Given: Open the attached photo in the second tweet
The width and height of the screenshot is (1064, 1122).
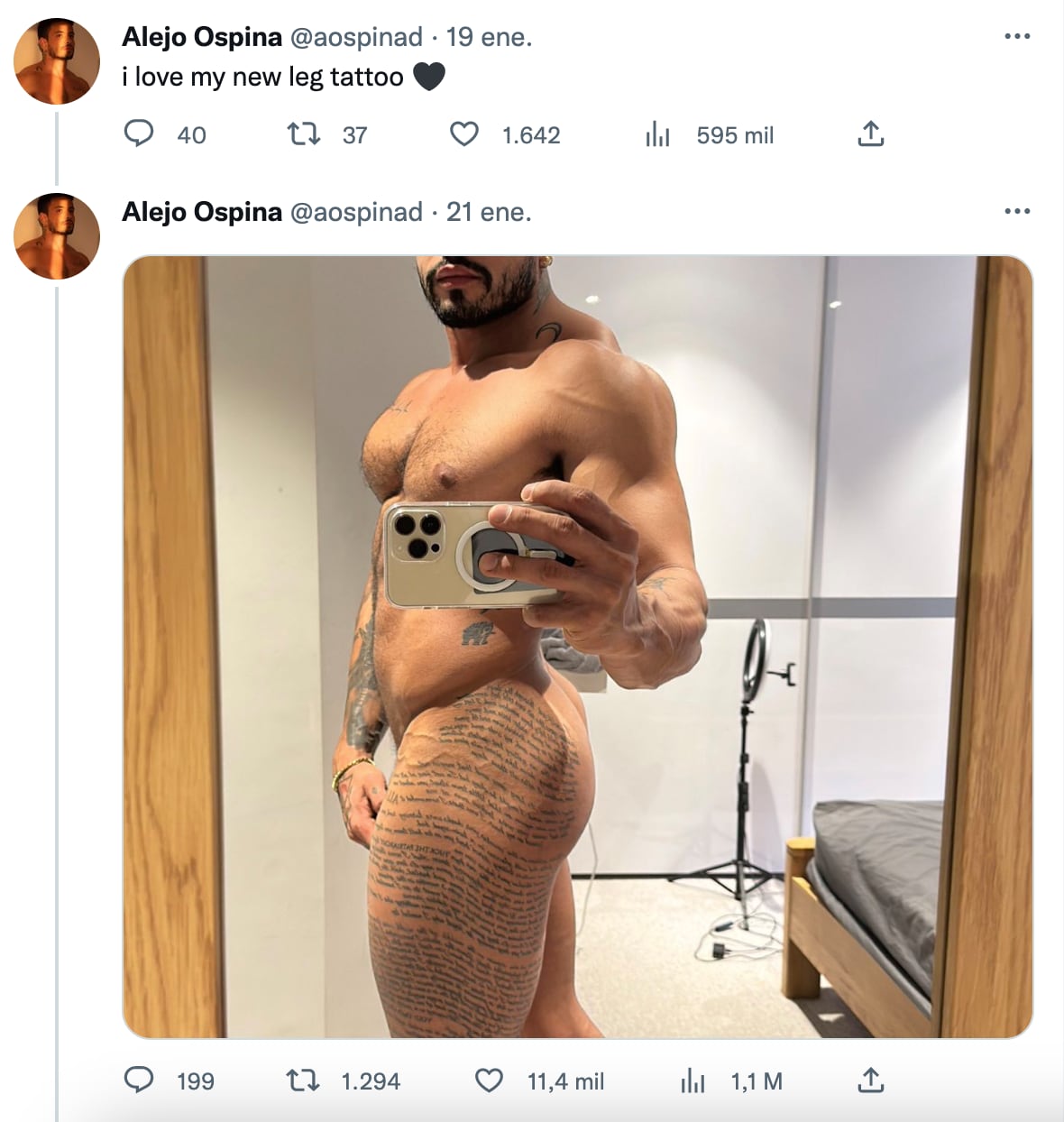Looking at the screenshot, I should click(x=577, y=646).
